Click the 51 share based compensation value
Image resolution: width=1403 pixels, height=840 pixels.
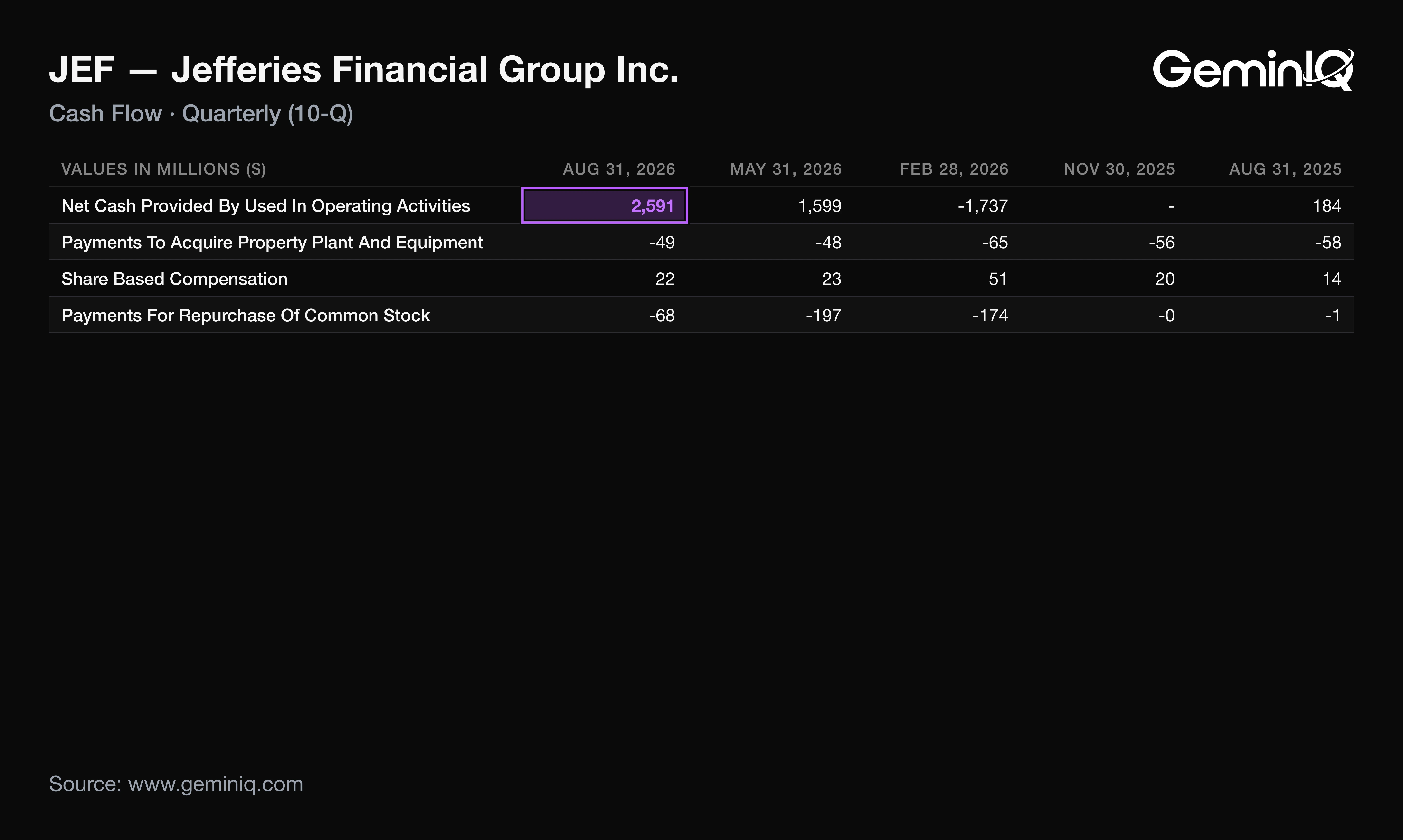998,279
